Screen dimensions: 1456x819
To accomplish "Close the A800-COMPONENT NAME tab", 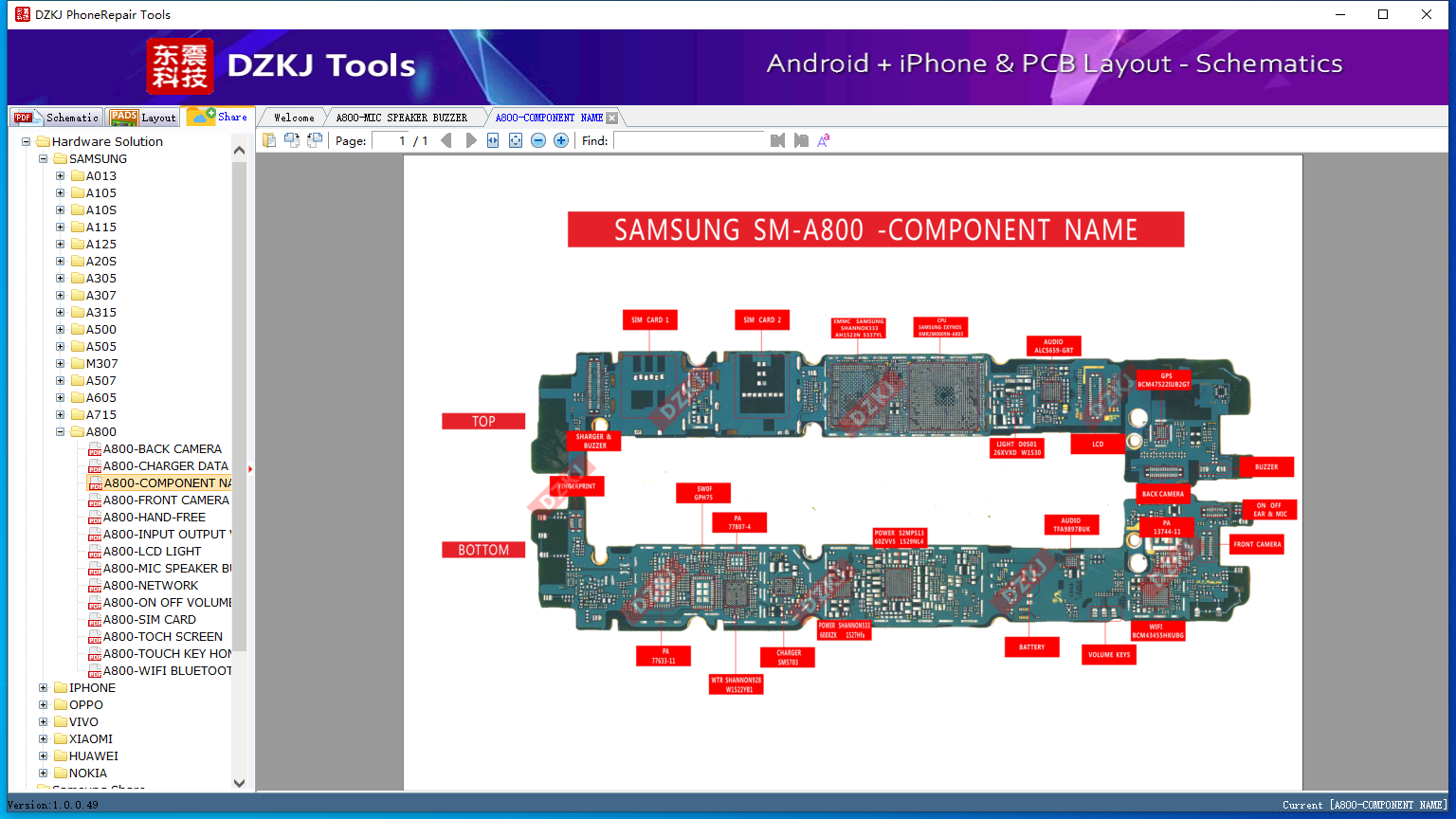I will click(x=612, y=118).
